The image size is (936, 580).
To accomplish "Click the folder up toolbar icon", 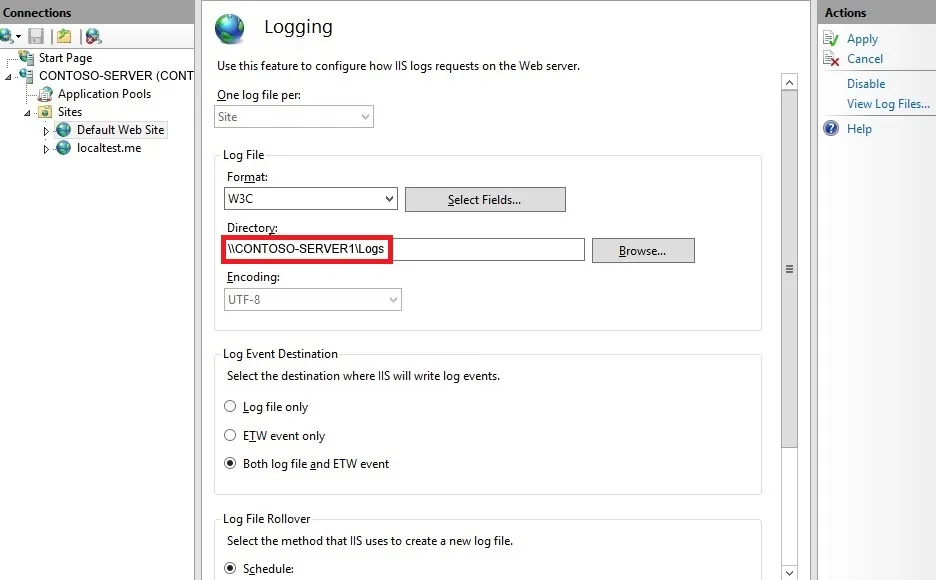I will coord(64,36).
